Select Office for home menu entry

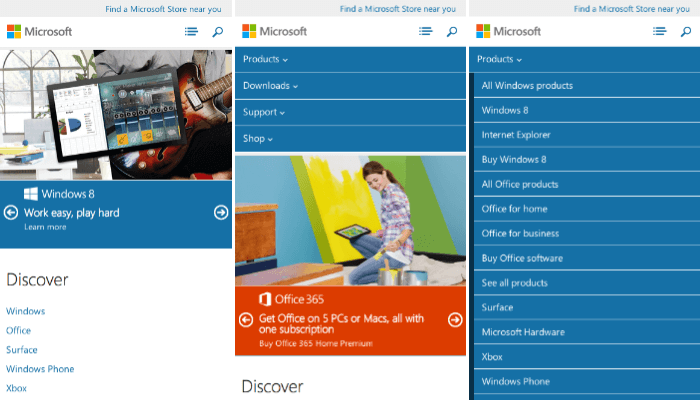pyautogui.click(x=587, y=209)
